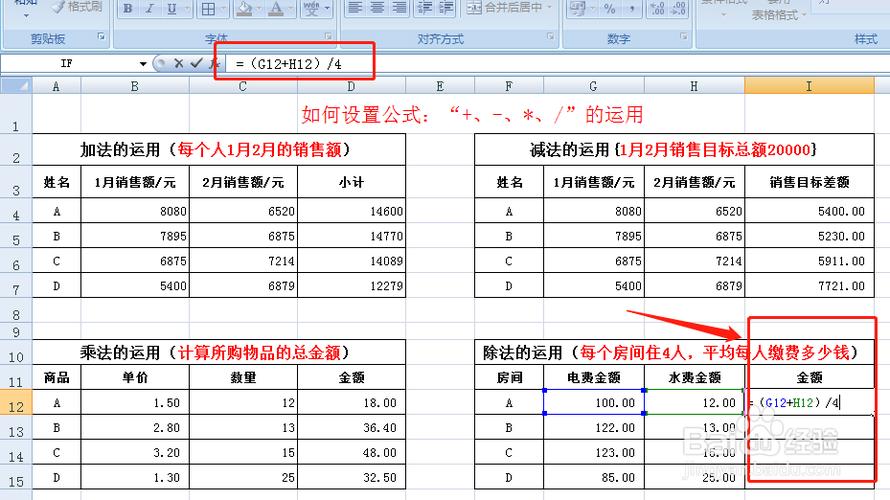The height and width of the screenshot is (500, 890).
Task: Open Insert Function fx dialog
Action: (213, 64)
